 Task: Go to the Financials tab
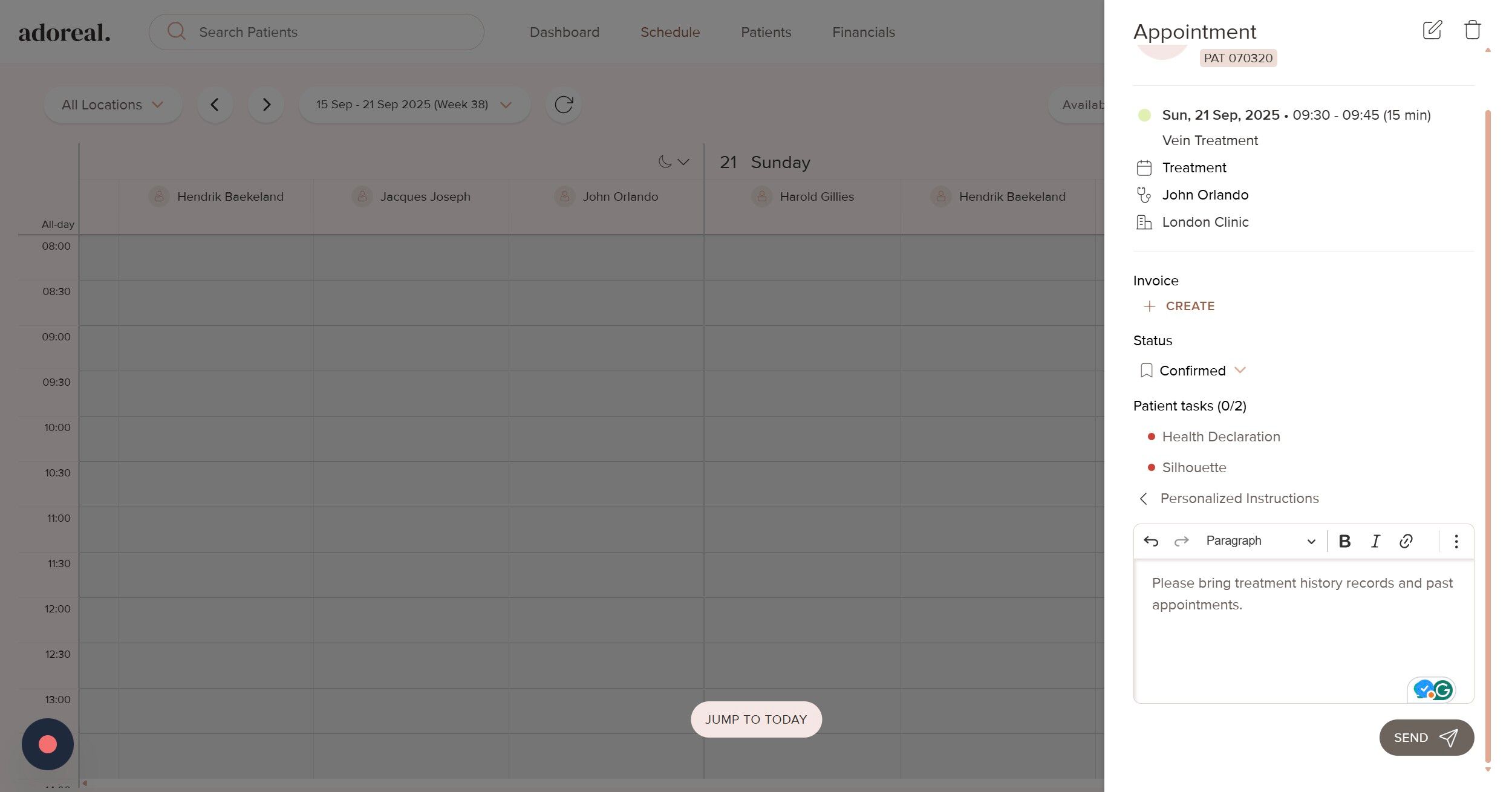863,32
